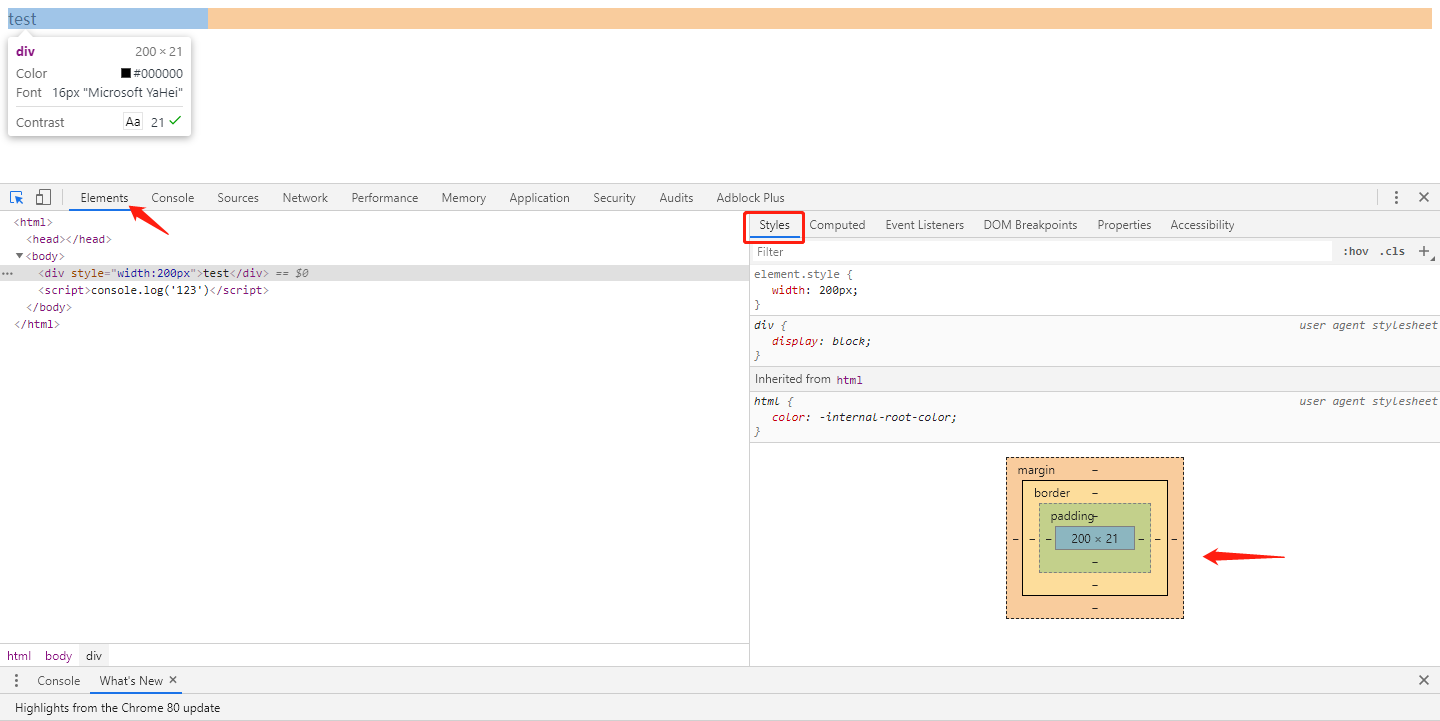Image resolution: width=1440 pixels, height=721 pixels.
Task: Click the body breadcrumb
Action: click(58, 656)
